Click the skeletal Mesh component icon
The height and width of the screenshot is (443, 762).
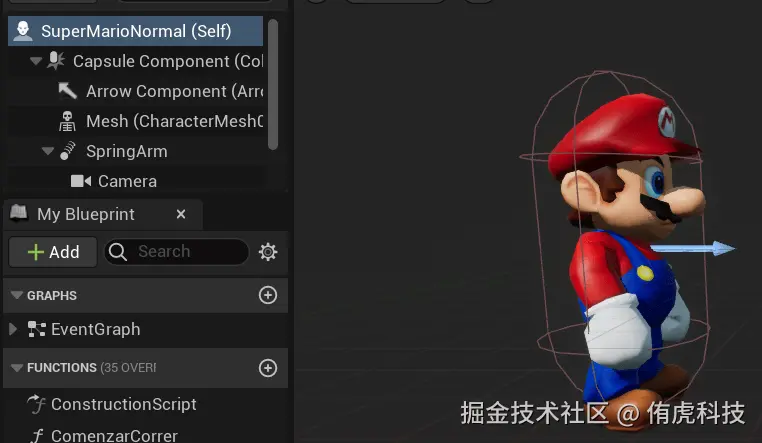click(x=67, y=121)
